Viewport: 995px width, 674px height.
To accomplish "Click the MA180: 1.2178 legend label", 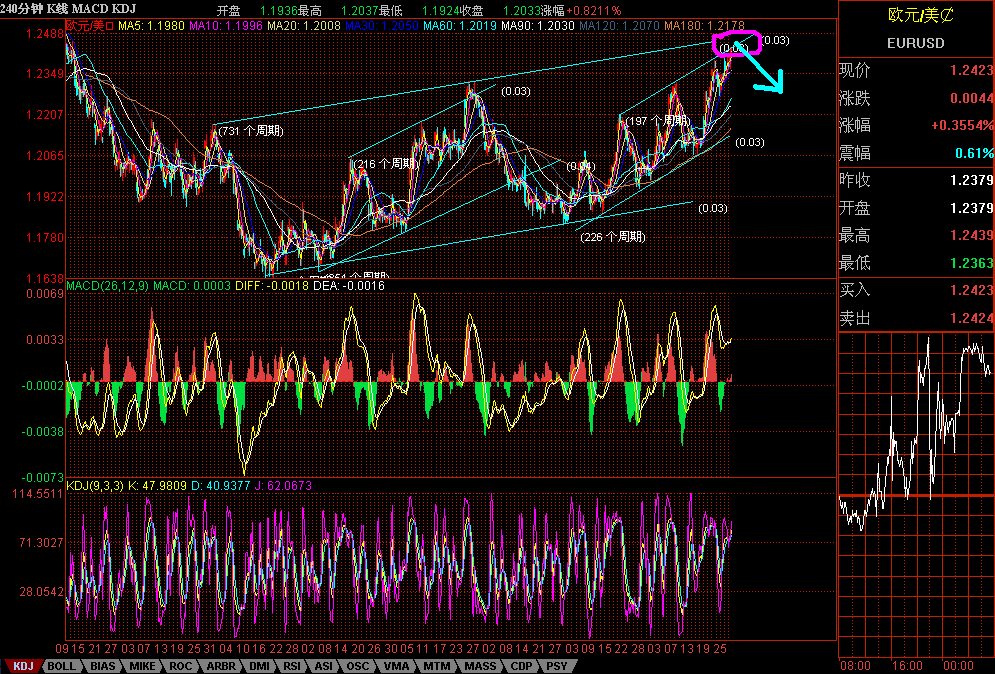I will click(x=704, y=26).
